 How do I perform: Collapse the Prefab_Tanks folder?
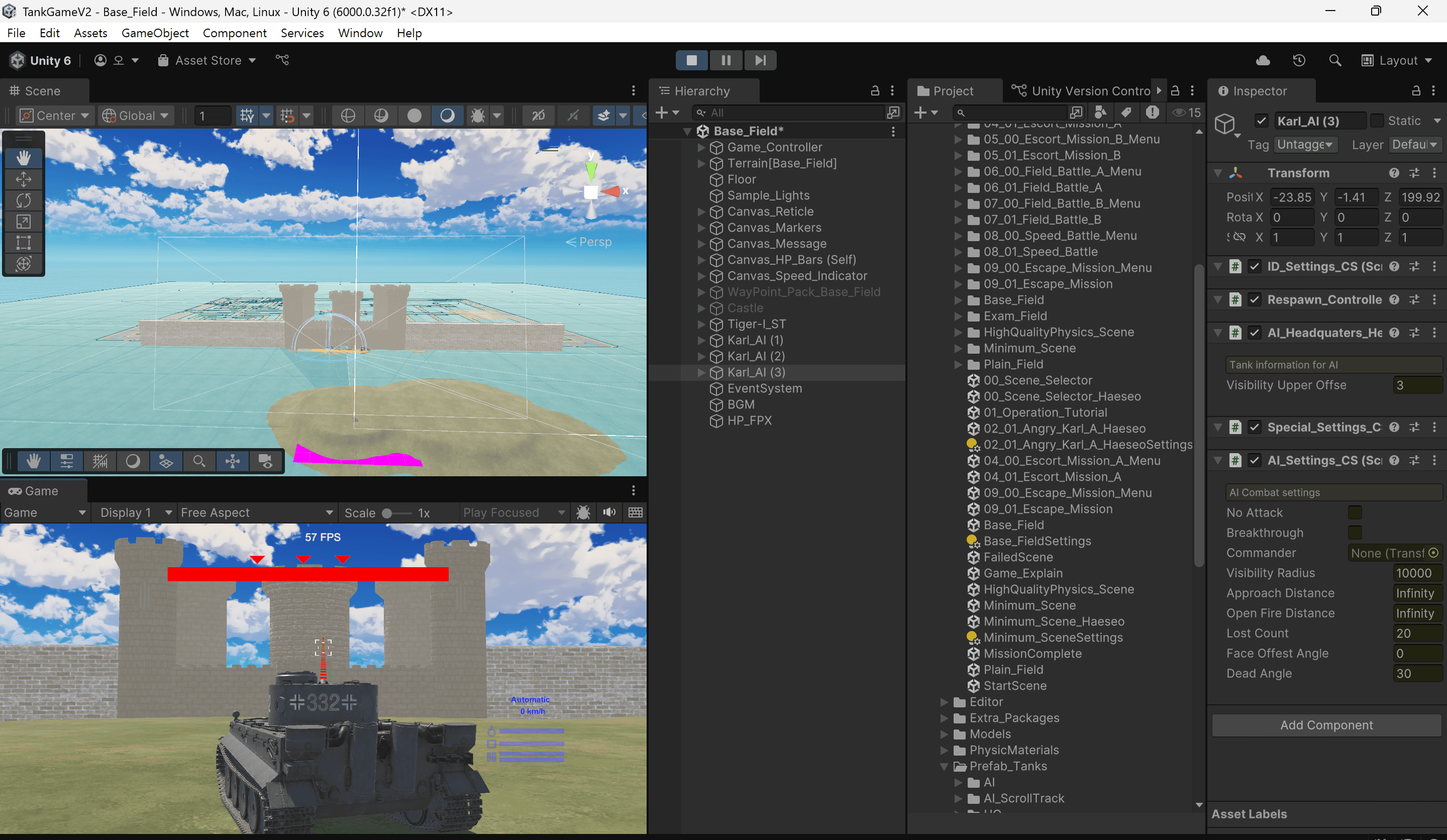pos(944,766)
